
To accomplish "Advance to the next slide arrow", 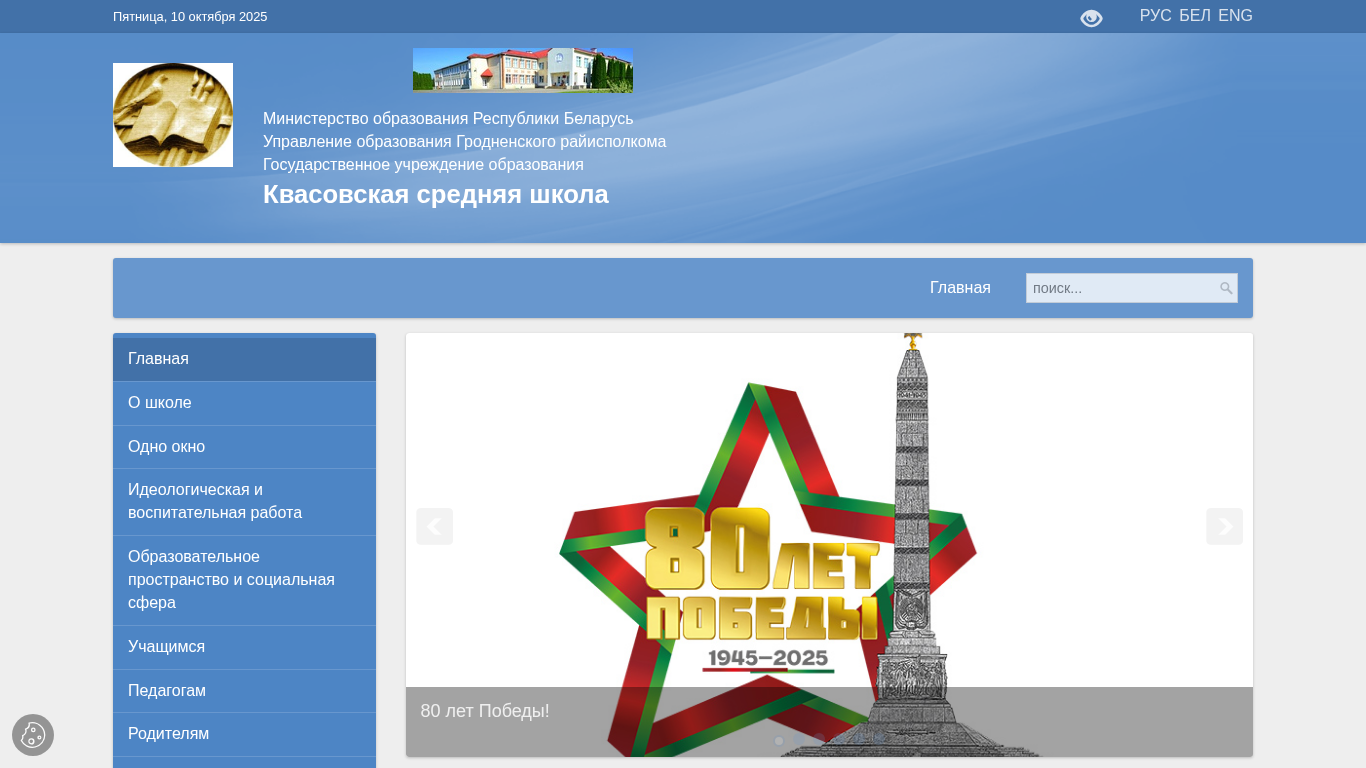I will pos(1224,526).
